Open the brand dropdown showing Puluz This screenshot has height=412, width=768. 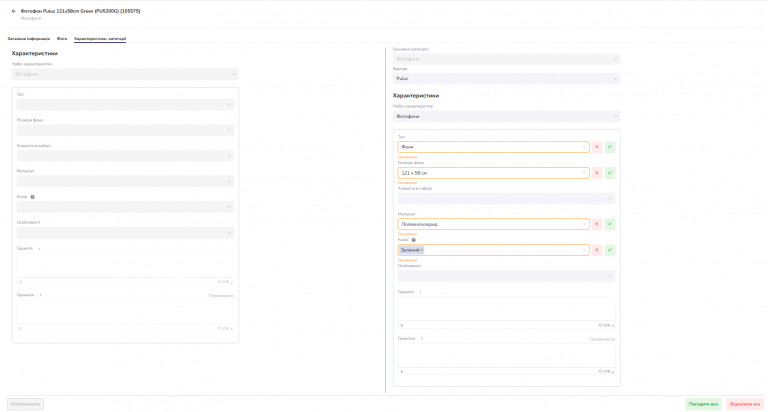tap(506, 78)
